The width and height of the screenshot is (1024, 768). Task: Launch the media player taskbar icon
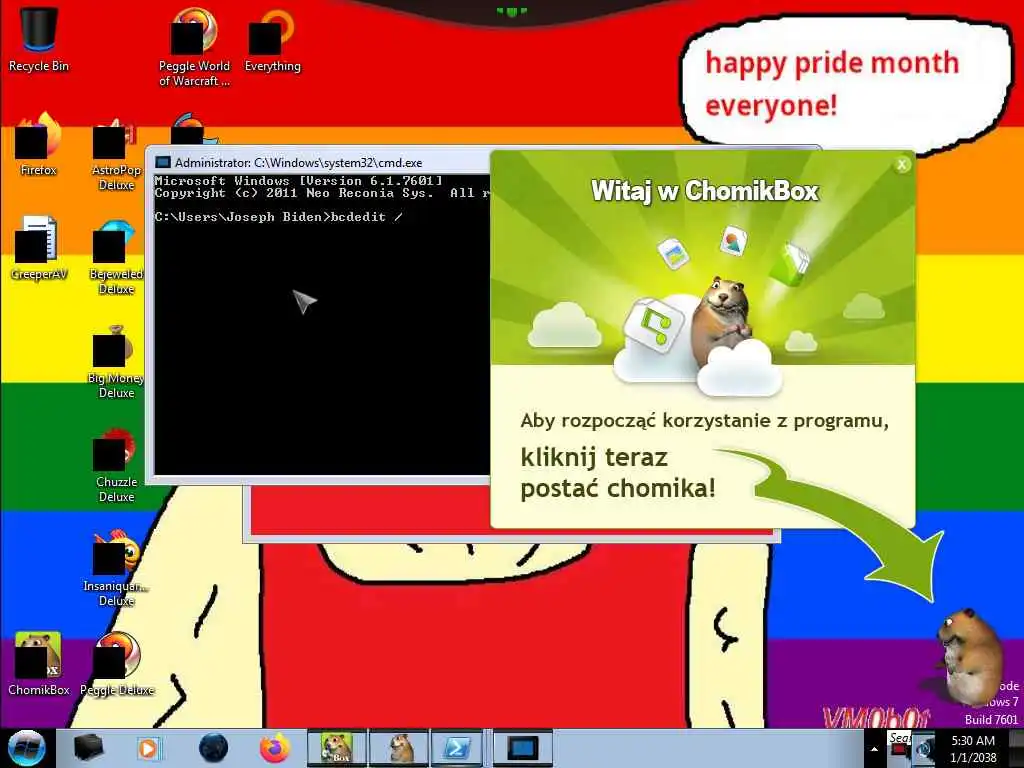(149, 748)
